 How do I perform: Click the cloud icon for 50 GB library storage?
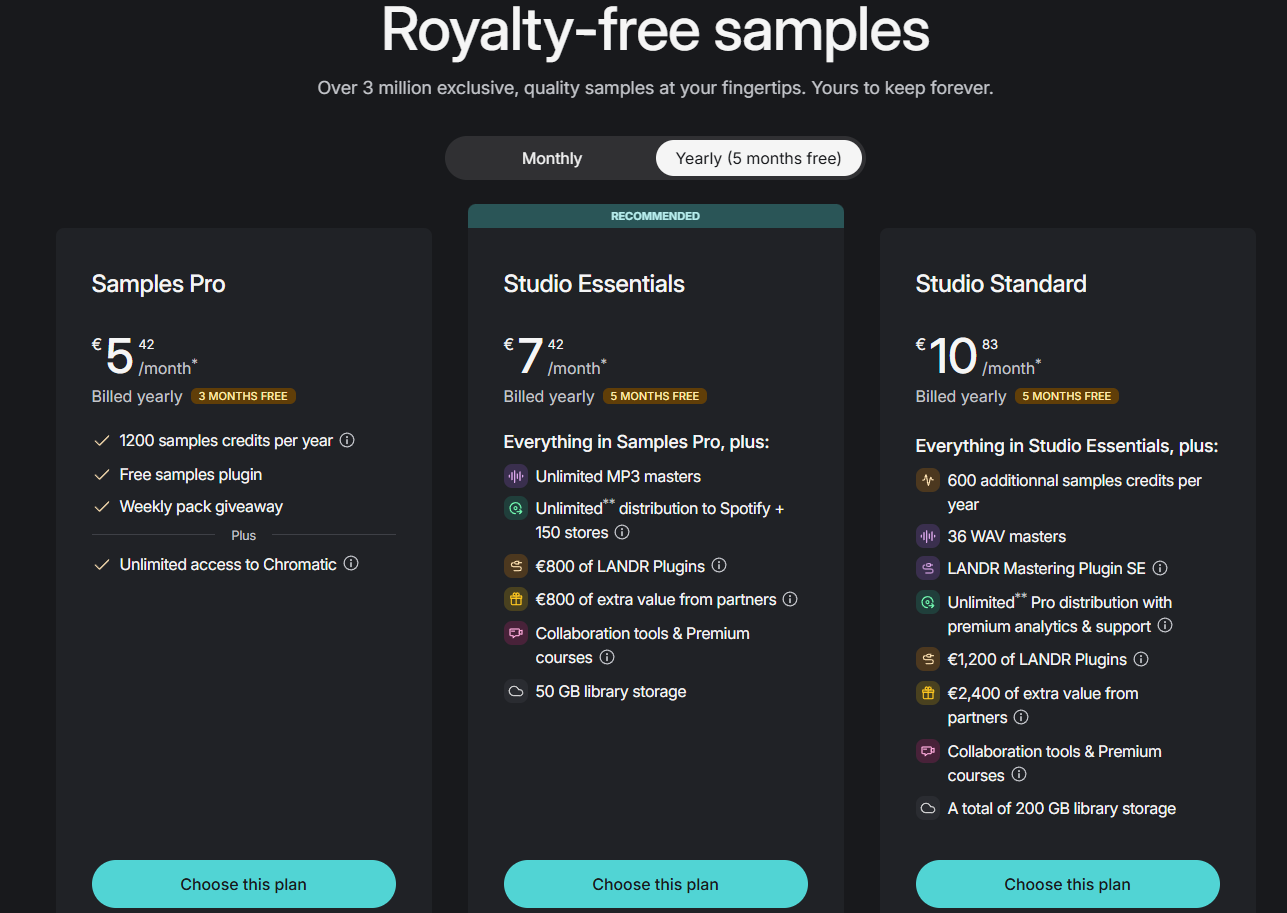[x=516, y=691]
